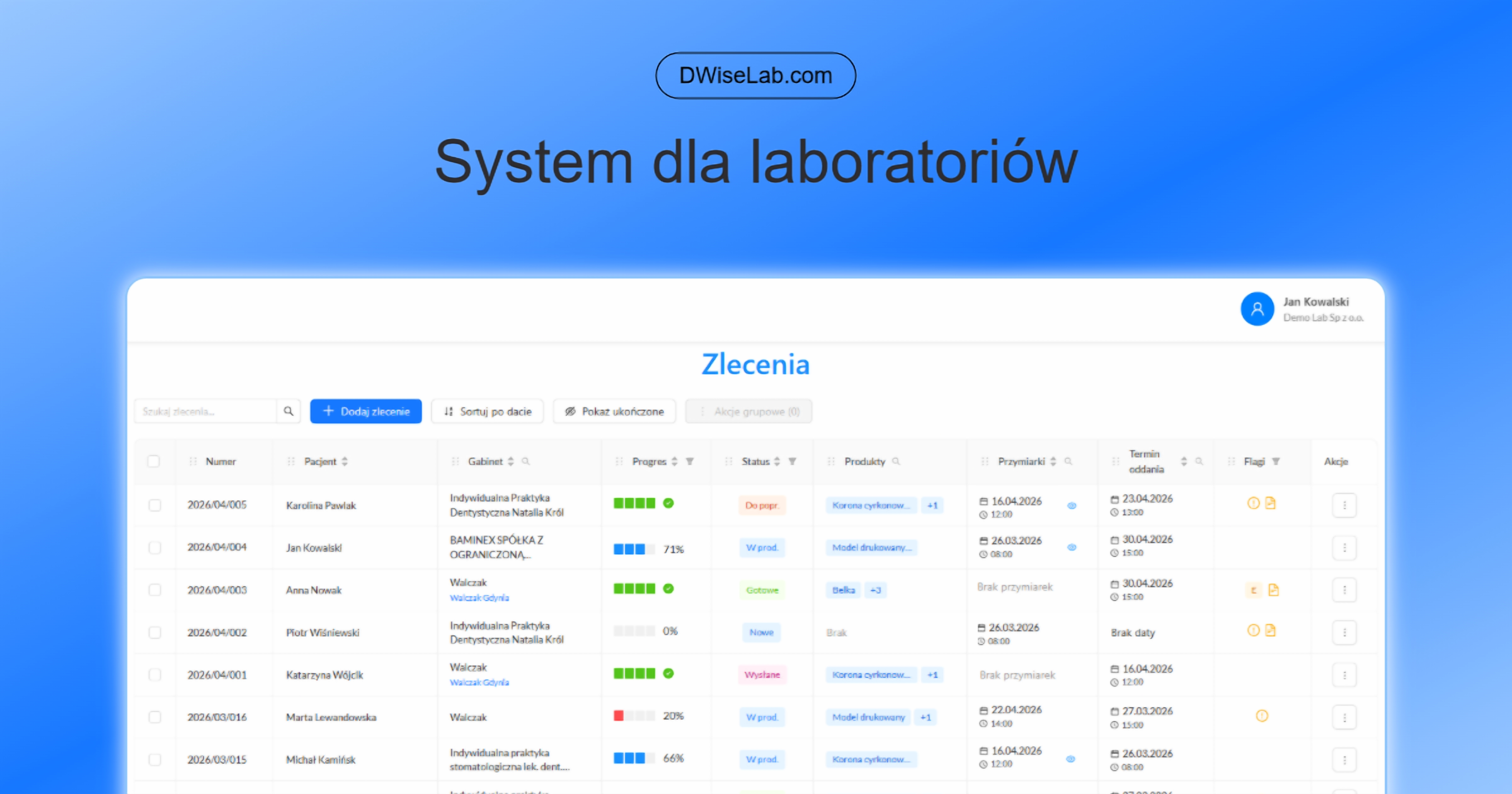Screen dimensions: 1512x794
Task: Select checkbox for order 2026/04/004
Action: pyautogui.click(x=155, y=548)
